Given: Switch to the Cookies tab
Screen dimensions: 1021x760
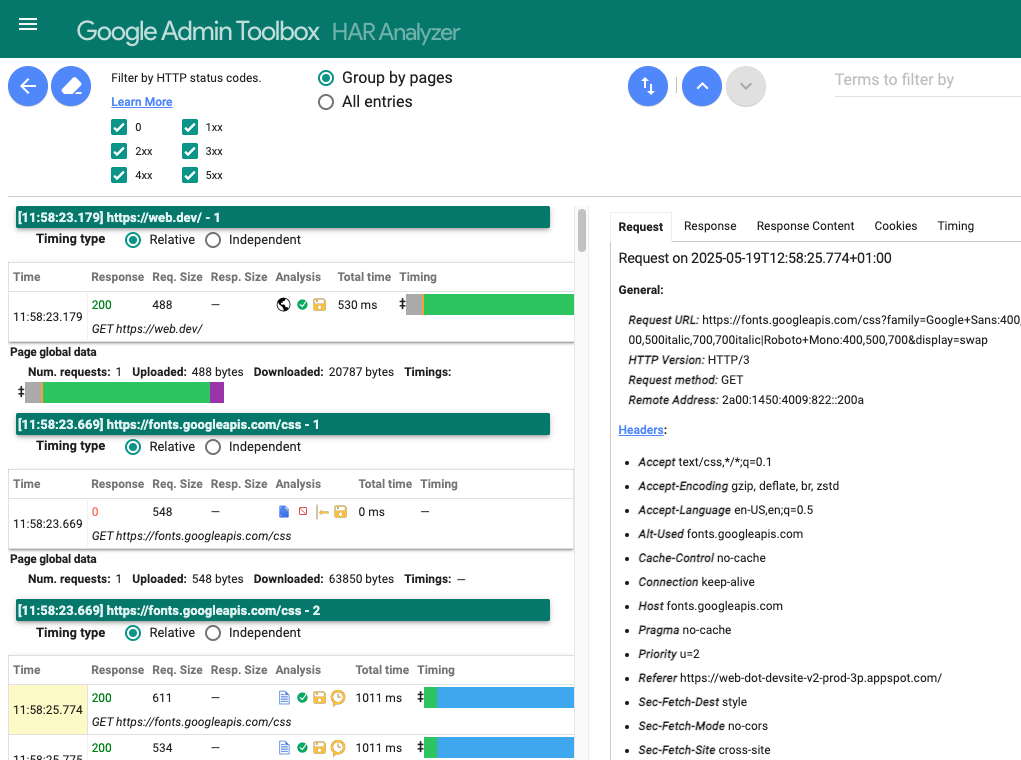Looking at the screenshot, I should (896, 226).
